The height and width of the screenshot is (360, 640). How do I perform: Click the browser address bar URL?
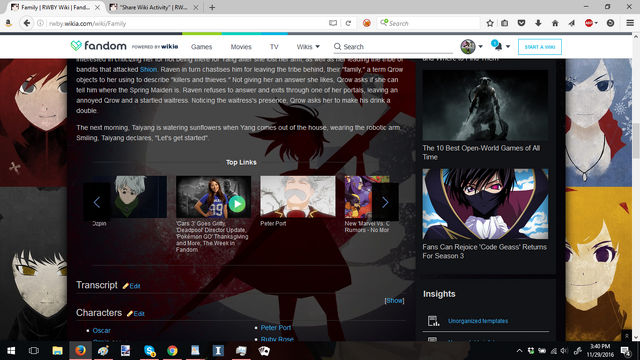coord(87,23)
